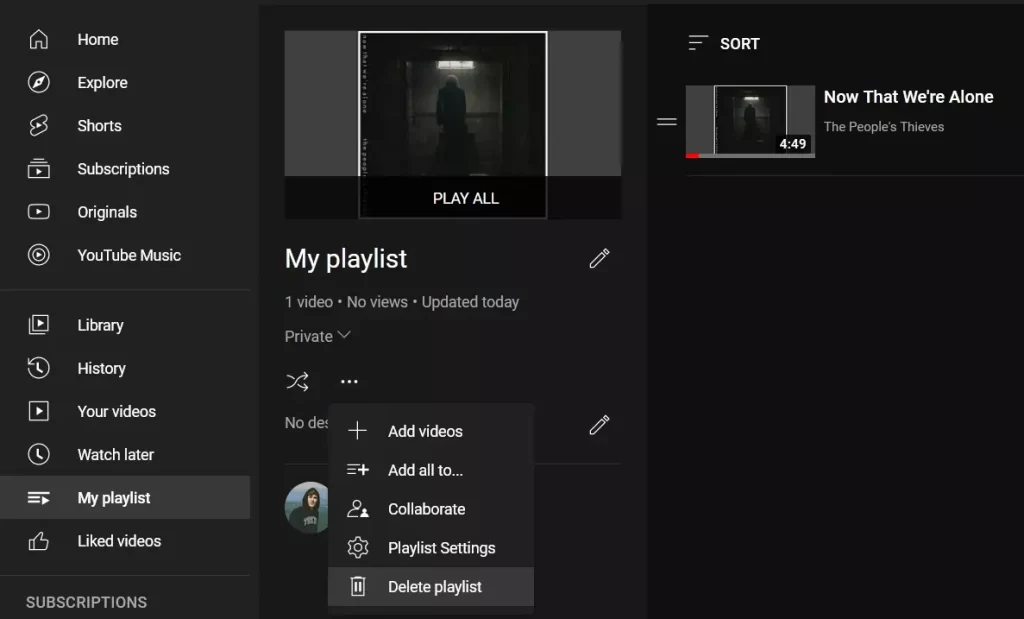
Task: Click the Your videos icon
Action: [39, 411]
